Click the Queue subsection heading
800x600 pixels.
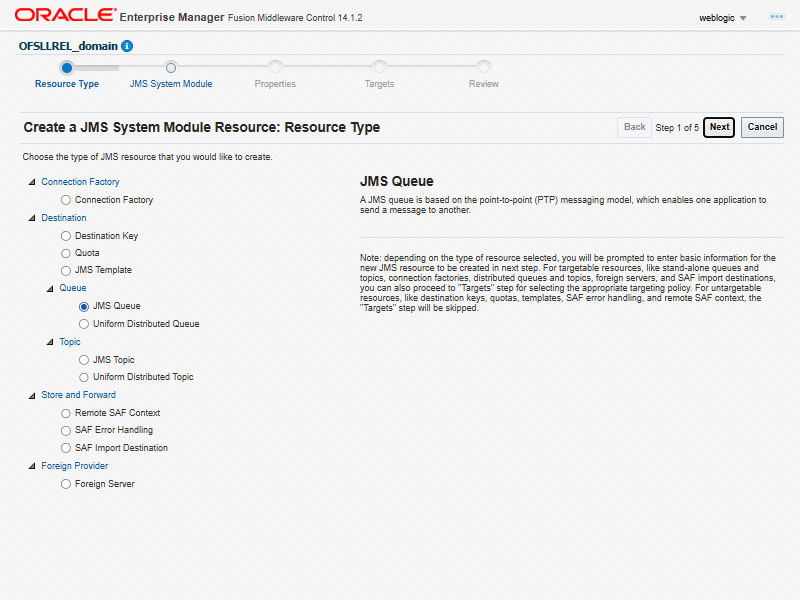point(72,288)
